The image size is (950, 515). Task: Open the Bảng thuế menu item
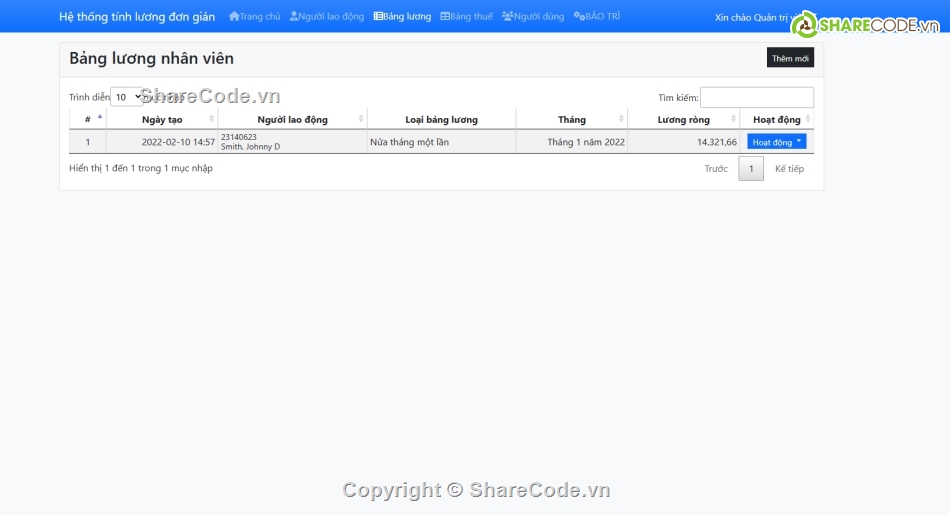(471, 17)
